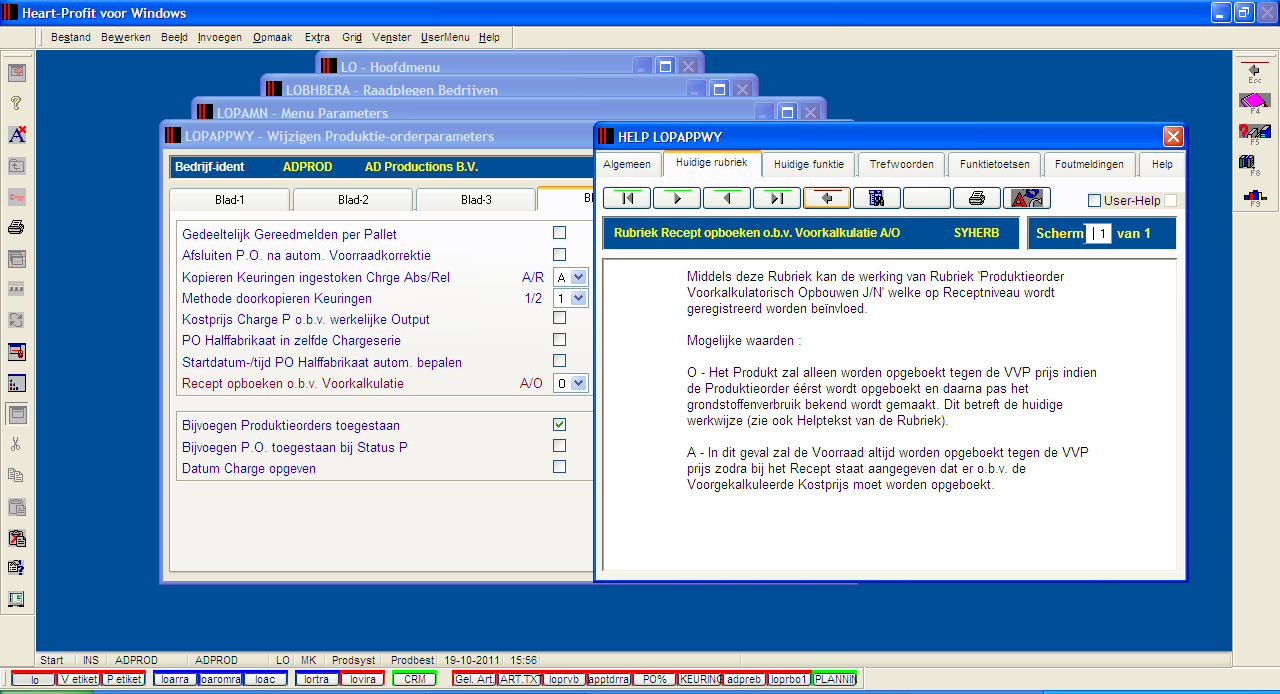Image resolution: width=1280 pixels, height=694 pixels.
Task: Click the V etiket shortcut button
Action: [x=78, y=679]
